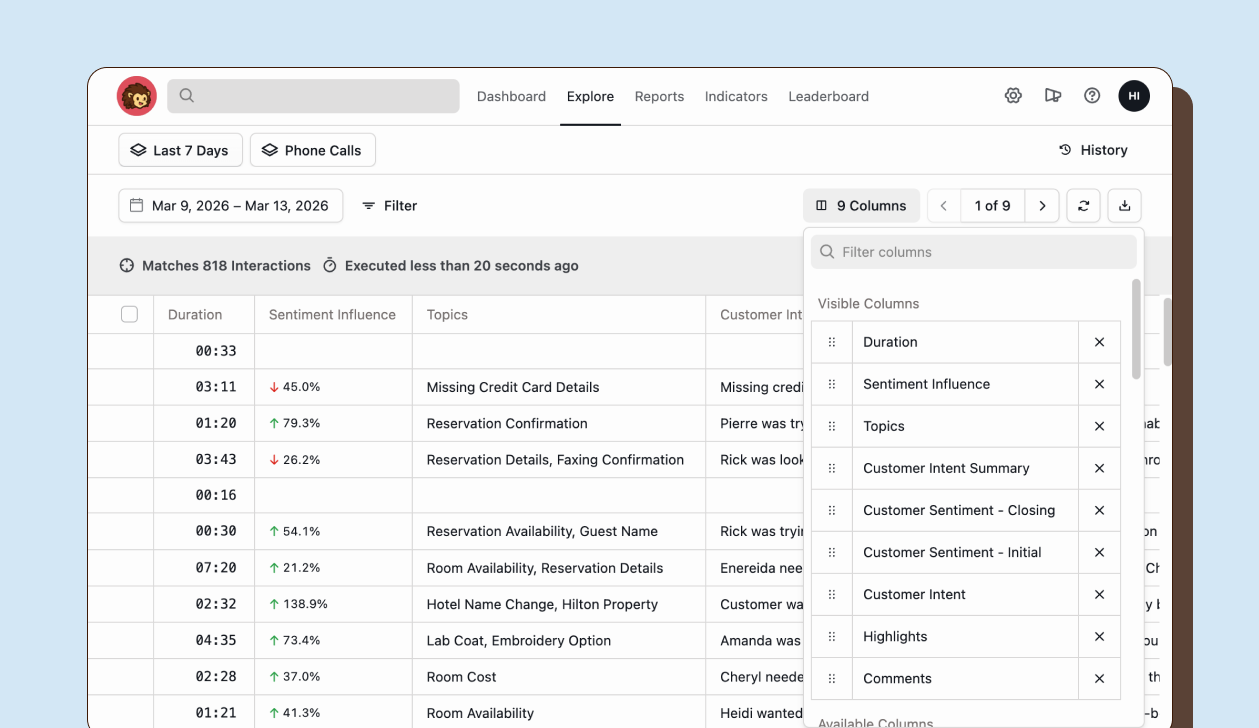Remove the Customer Intent Summary column

click(1099, 468)
